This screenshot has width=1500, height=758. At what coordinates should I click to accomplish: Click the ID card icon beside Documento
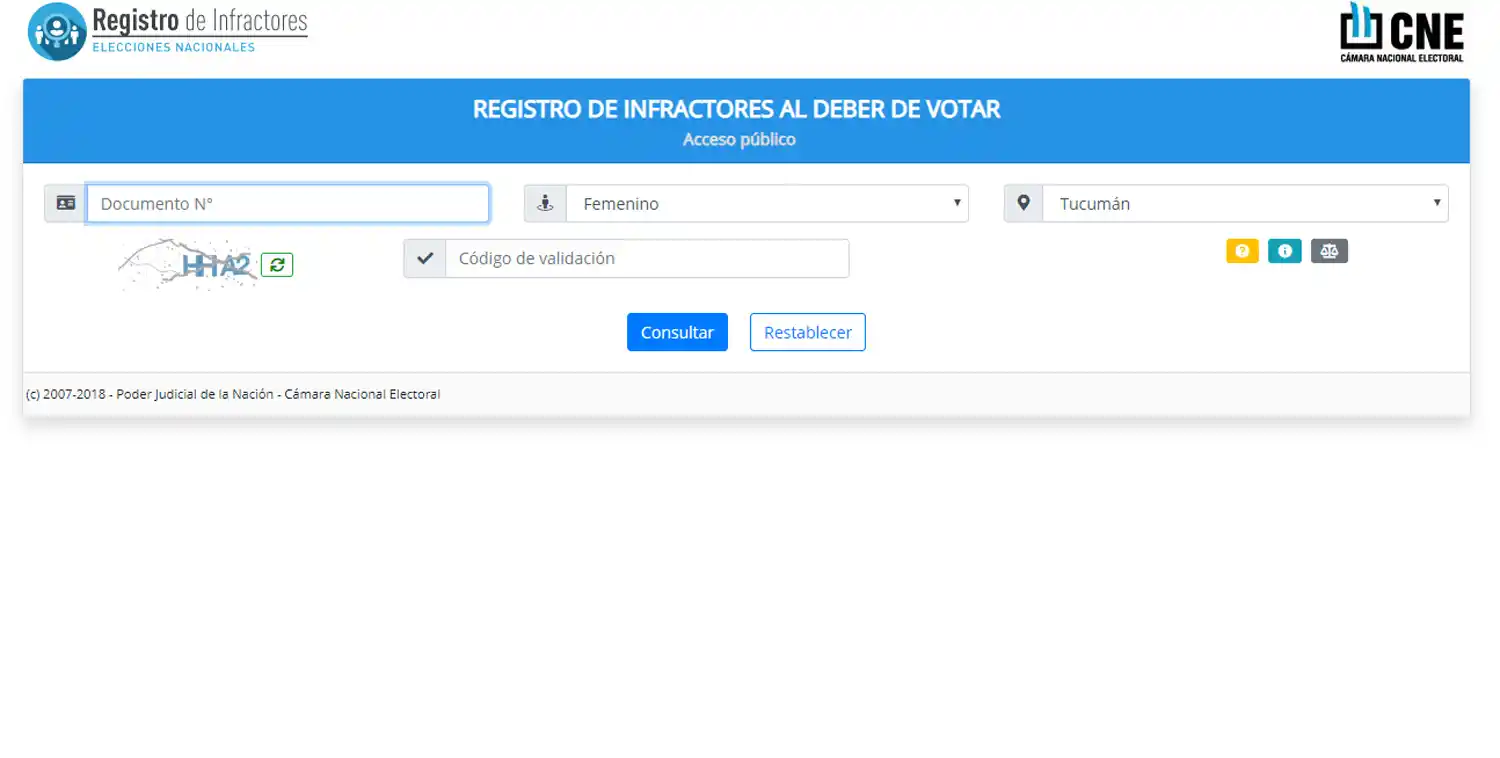64,203
